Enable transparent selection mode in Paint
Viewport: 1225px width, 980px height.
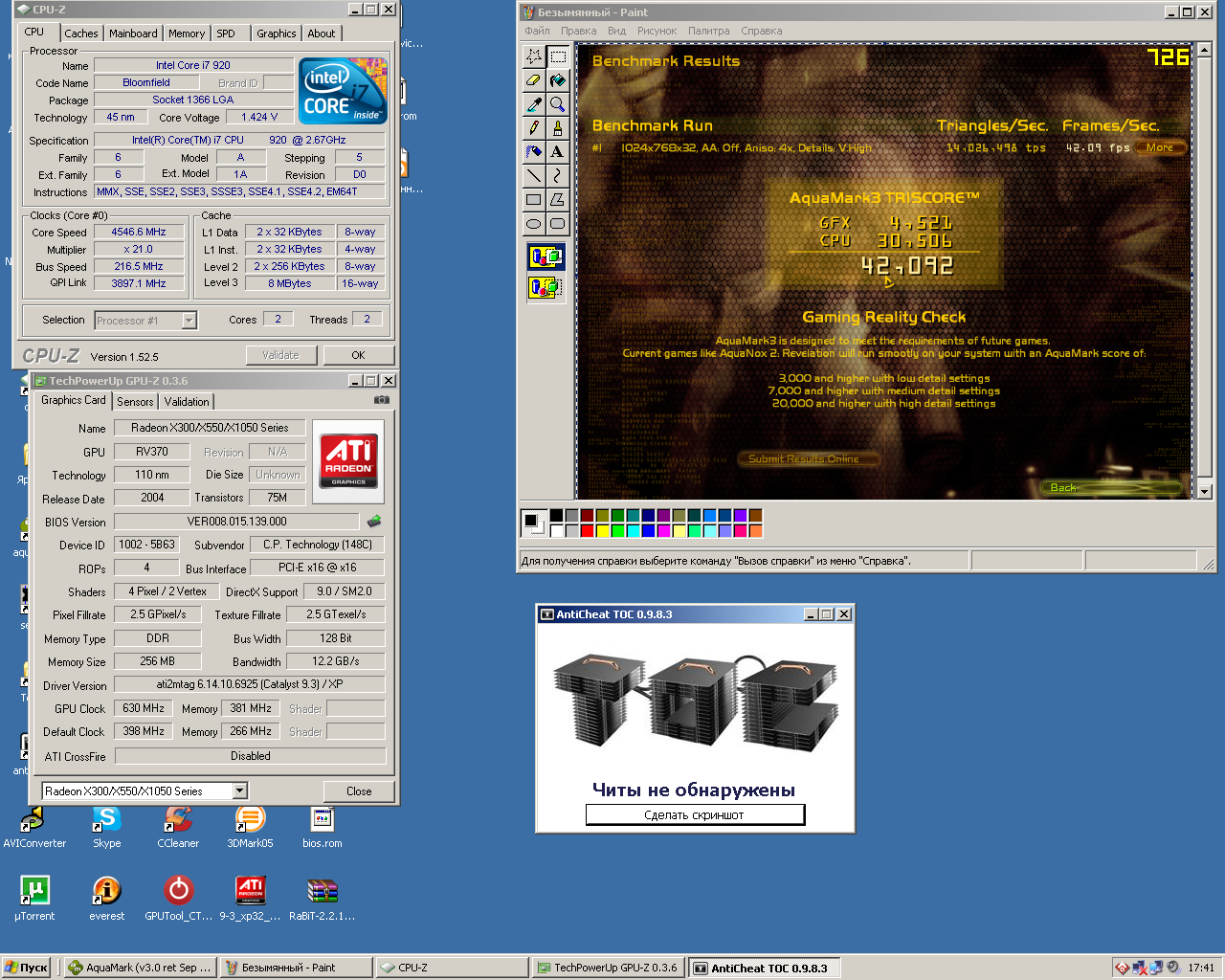coord(546,286)
